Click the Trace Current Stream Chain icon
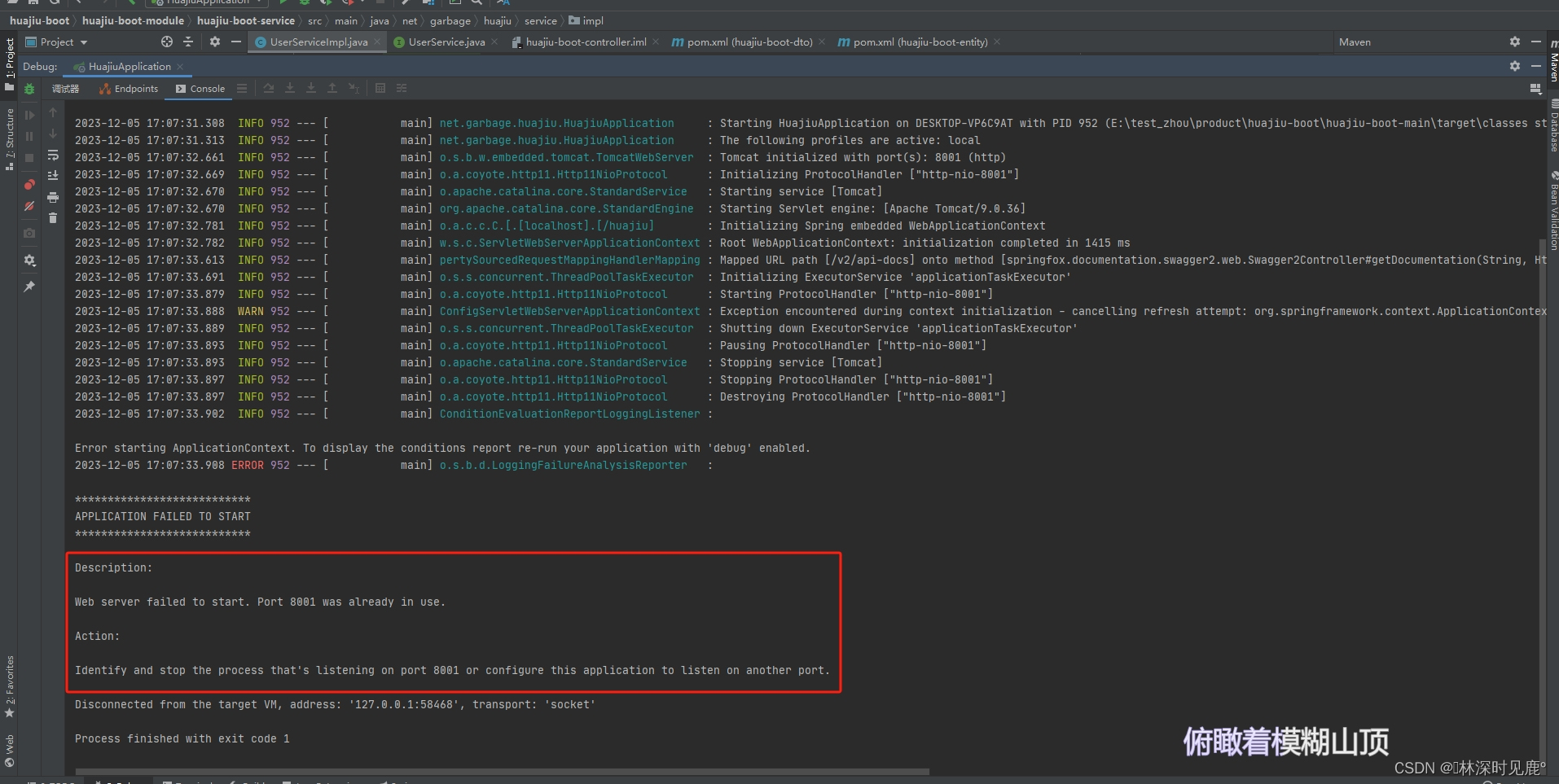 402,88
